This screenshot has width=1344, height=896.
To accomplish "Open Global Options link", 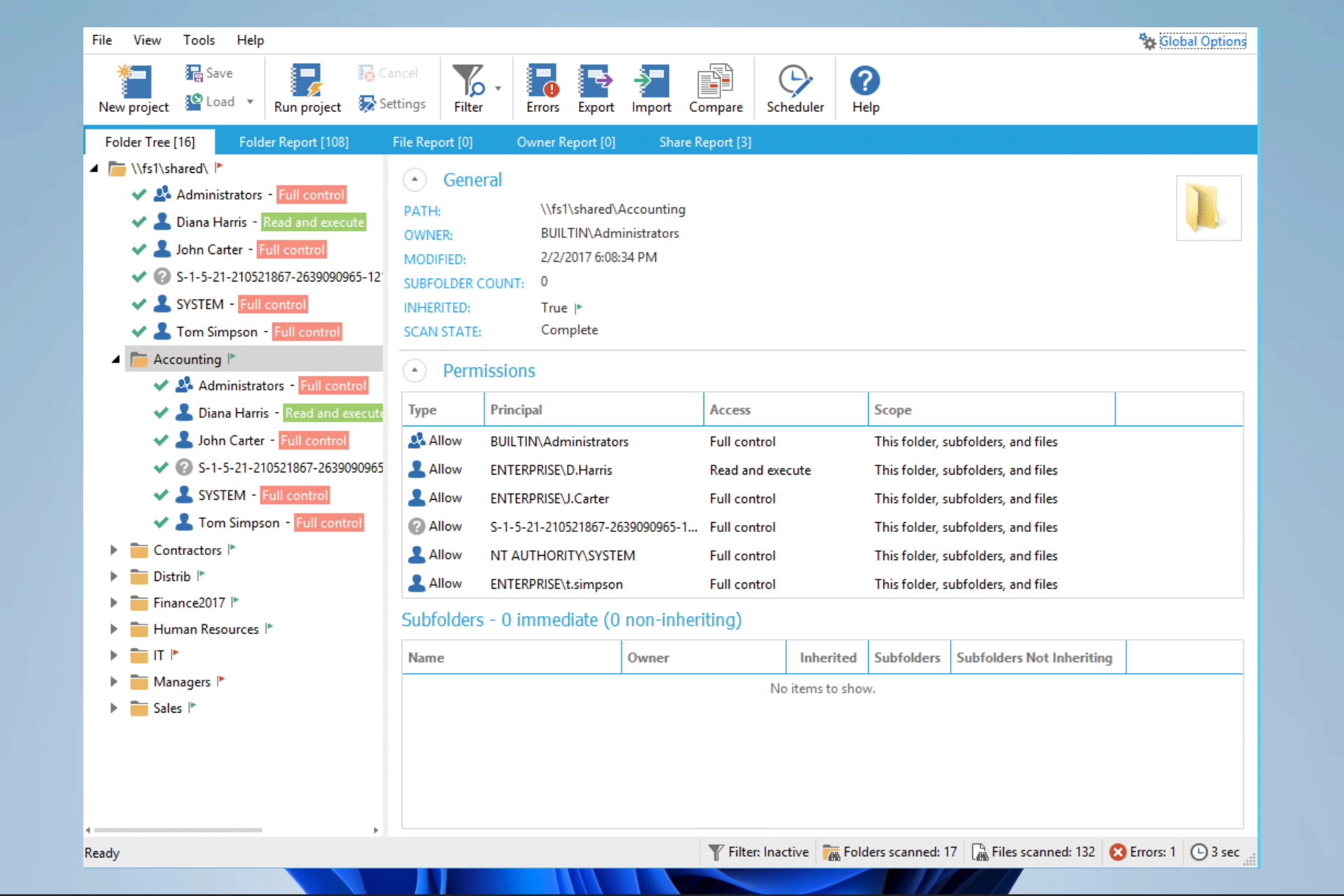I will (1202, 41).
